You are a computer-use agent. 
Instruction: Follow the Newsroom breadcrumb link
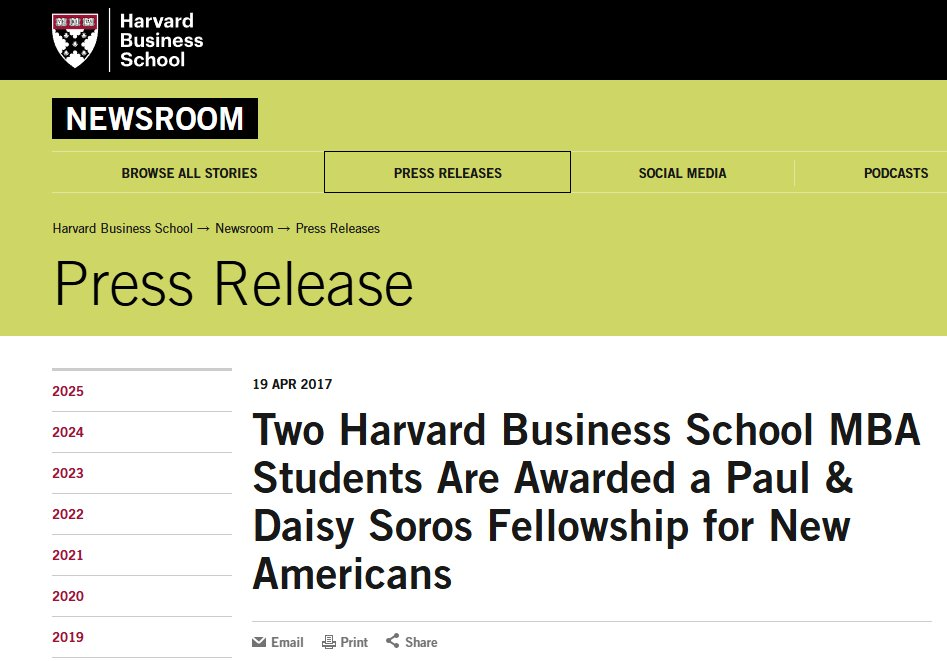pyautogui.click(x=244, y=228)
